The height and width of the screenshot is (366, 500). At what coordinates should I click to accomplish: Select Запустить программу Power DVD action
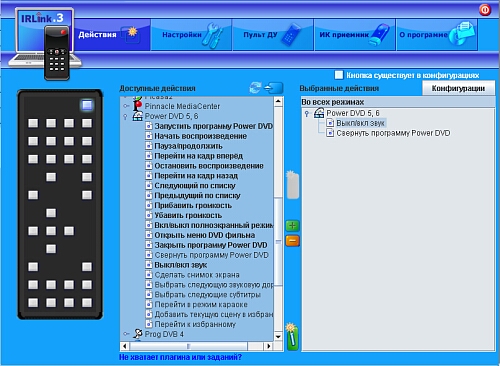coord(213,126)
